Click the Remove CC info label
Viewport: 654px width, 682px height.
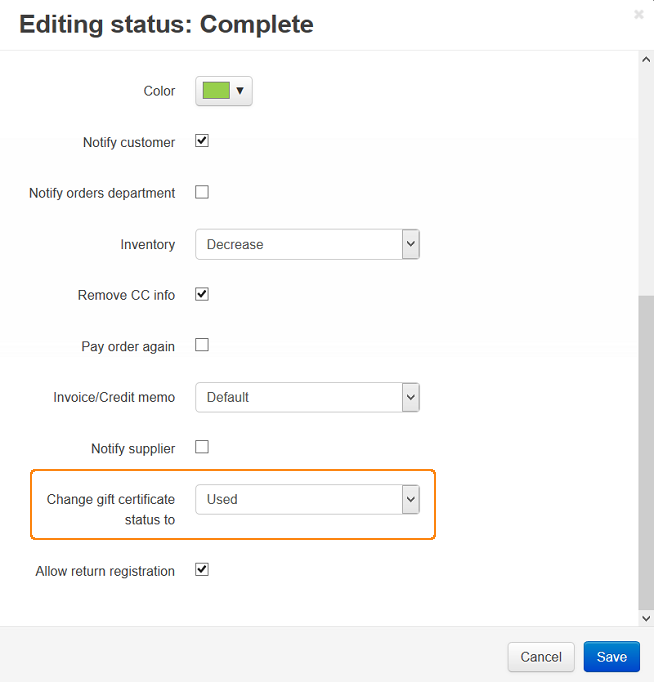point(126,295)
